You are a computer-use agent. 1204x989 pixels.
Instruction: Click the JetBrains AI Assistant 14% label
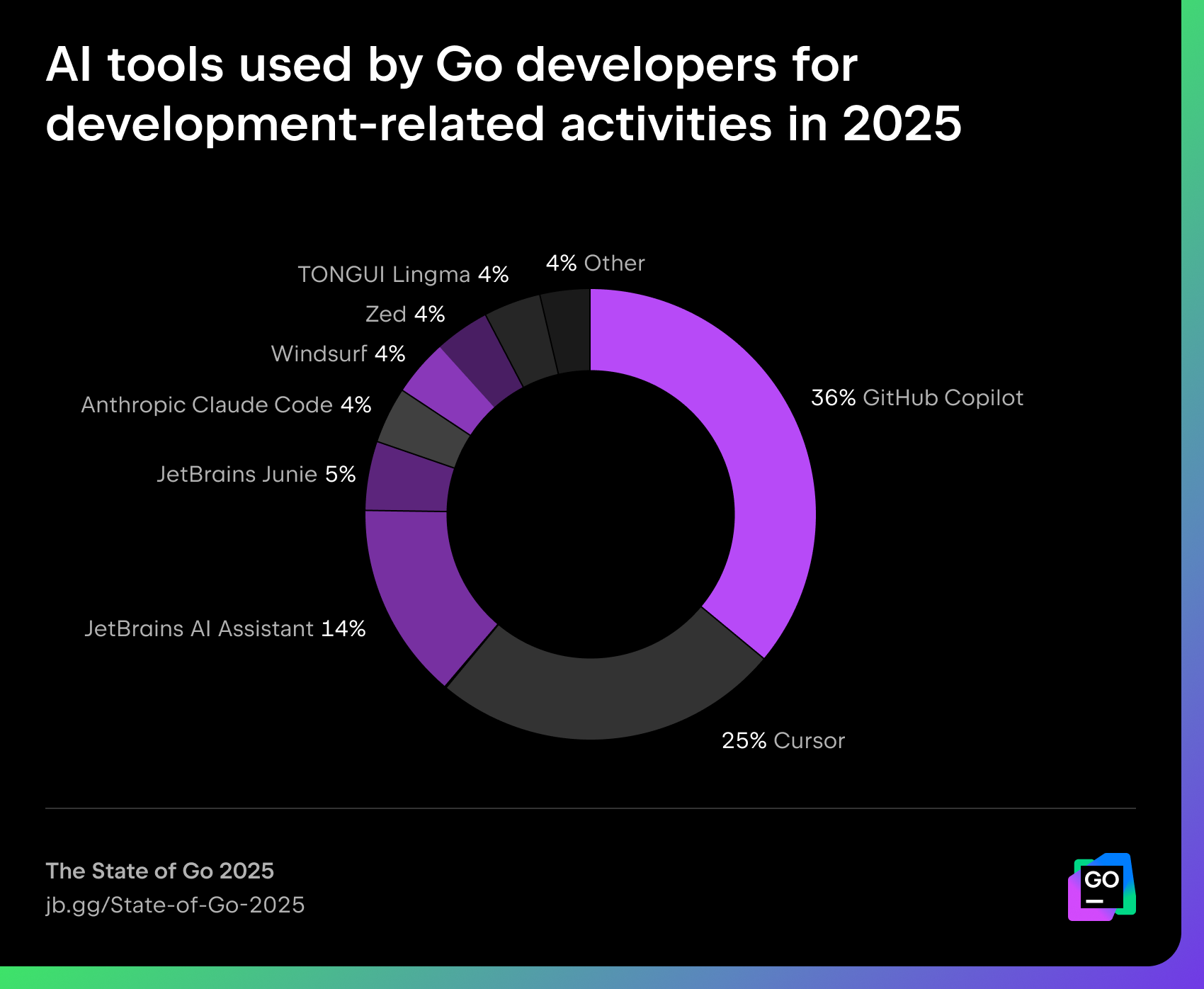(225, 628)
